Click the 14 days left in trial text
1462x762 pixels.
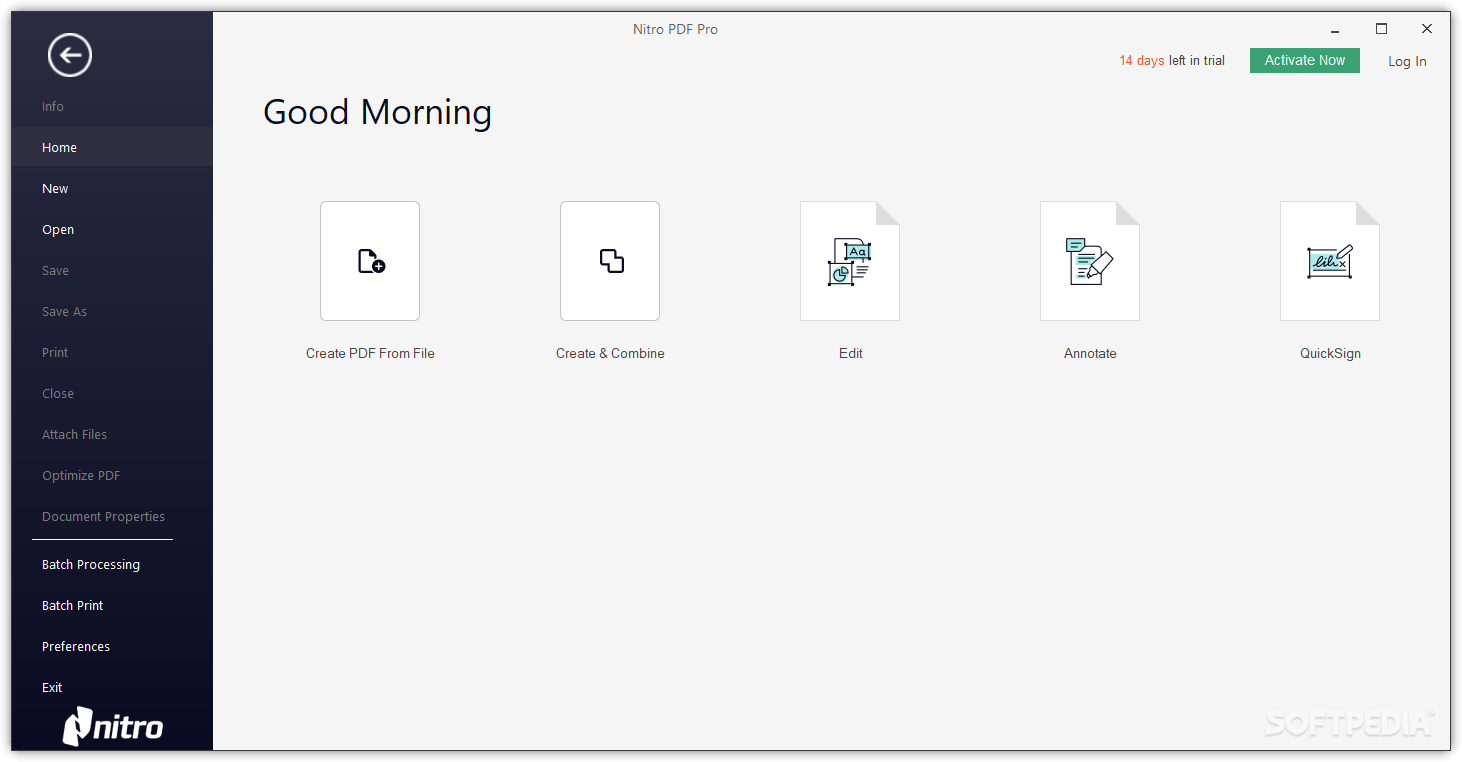click(1172, 61)
